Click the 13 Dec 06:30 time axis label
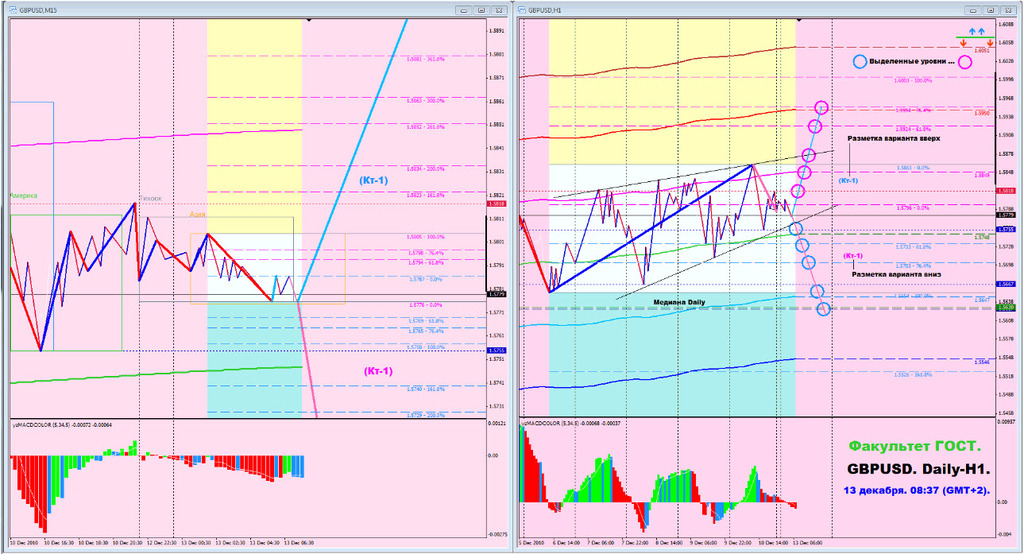Screen dimensions: 1024x554 (297, 542)
